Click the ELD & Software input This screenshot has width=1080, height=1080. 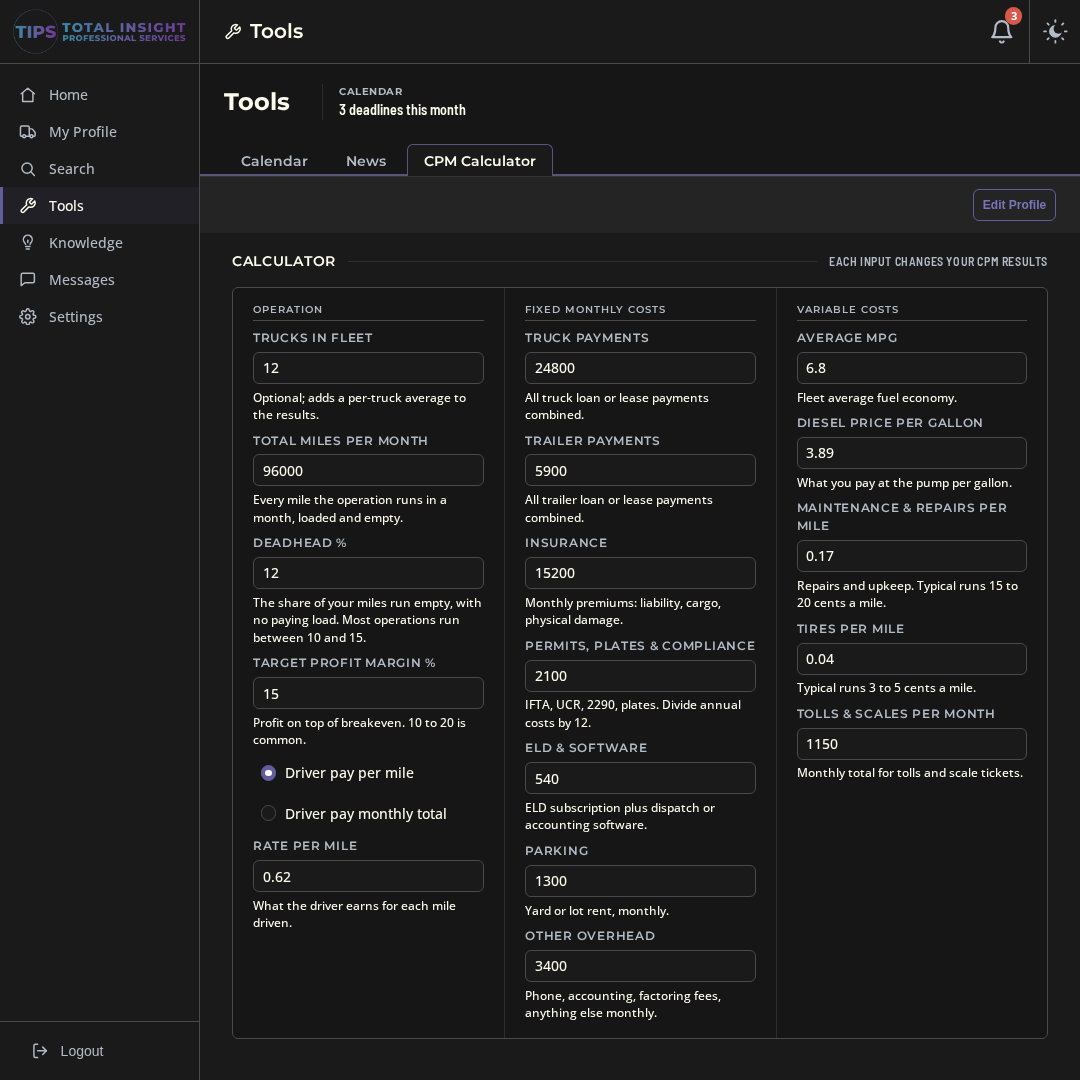(640, 778)
